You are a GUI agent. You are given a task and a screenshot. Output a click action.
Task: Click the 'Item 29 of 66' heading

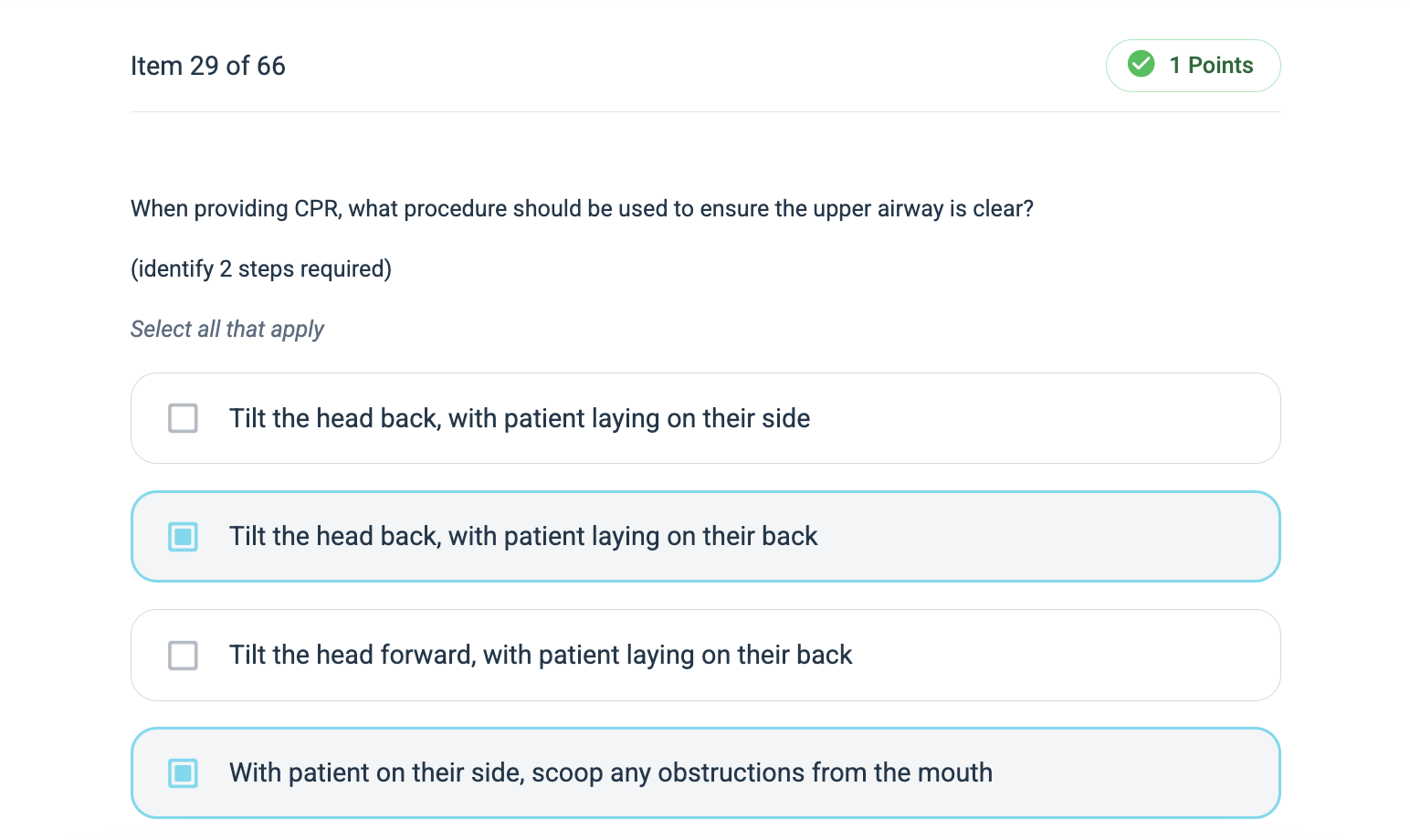coord(207,66)
